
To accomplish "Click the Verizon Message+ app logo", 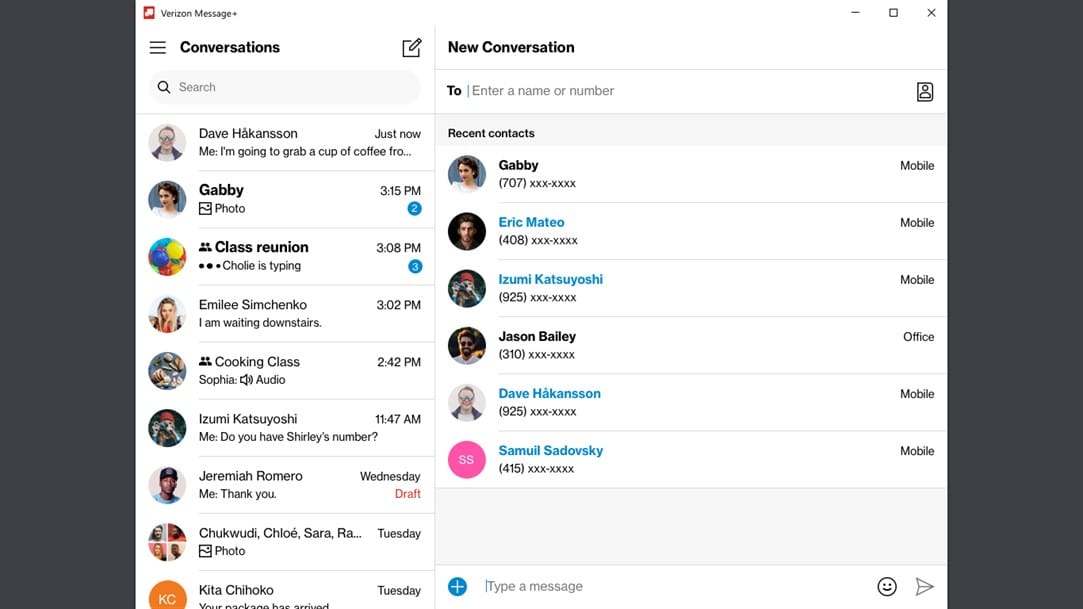I will click(x=149, y=13).
